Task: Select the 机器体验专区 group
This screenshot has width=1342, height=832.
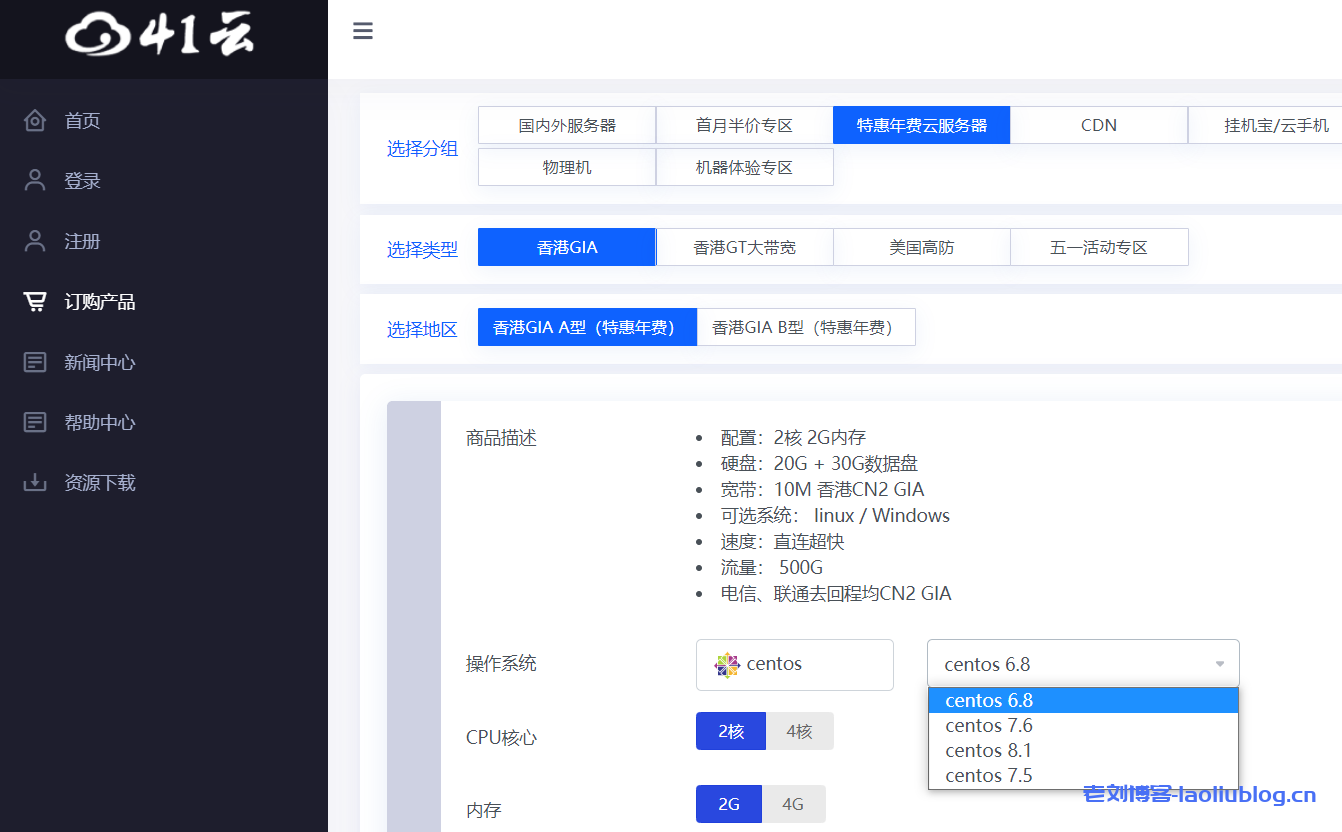Action: point(744,167)
